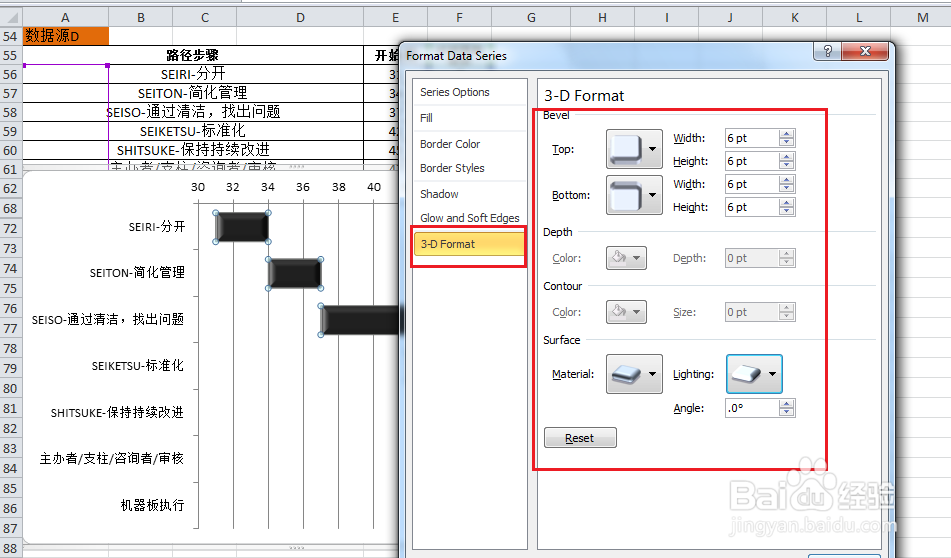This screenshot has width=951, height=558.
Task: Adjust Bottom bevel Width spinner
Action: (787, 184)
